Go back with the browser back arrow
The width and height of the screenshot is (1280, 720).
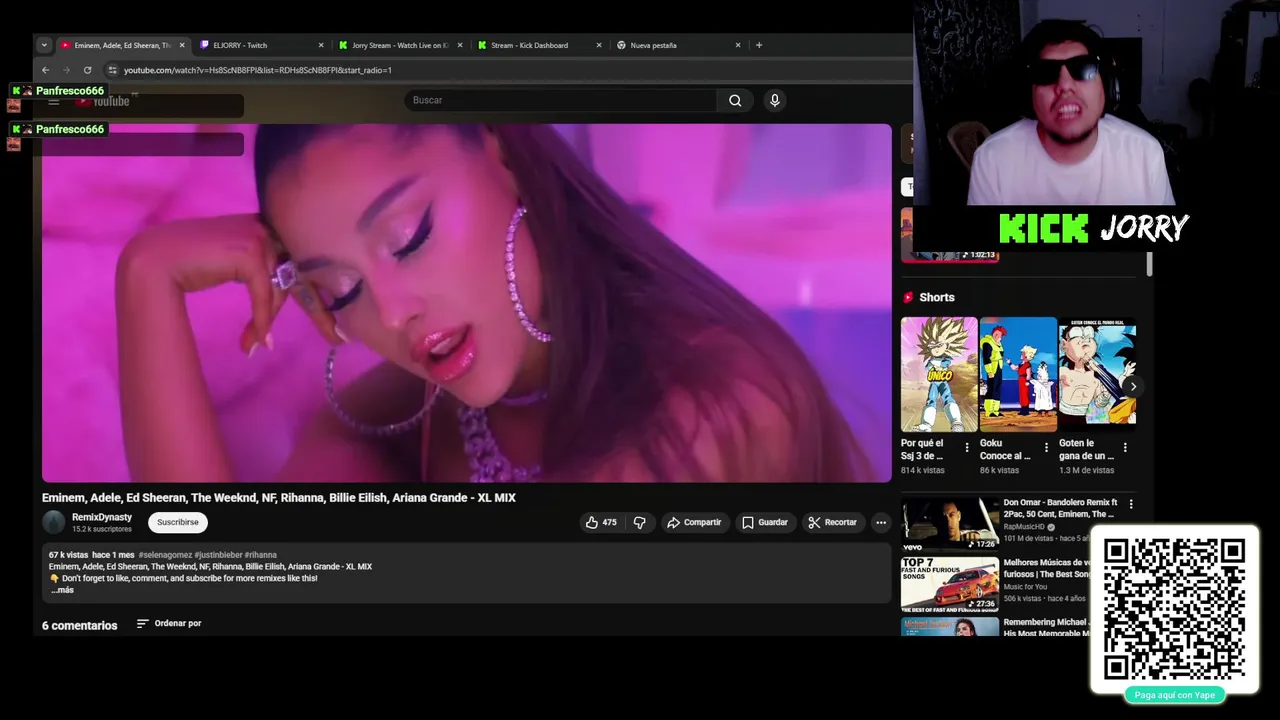(45, 70)
